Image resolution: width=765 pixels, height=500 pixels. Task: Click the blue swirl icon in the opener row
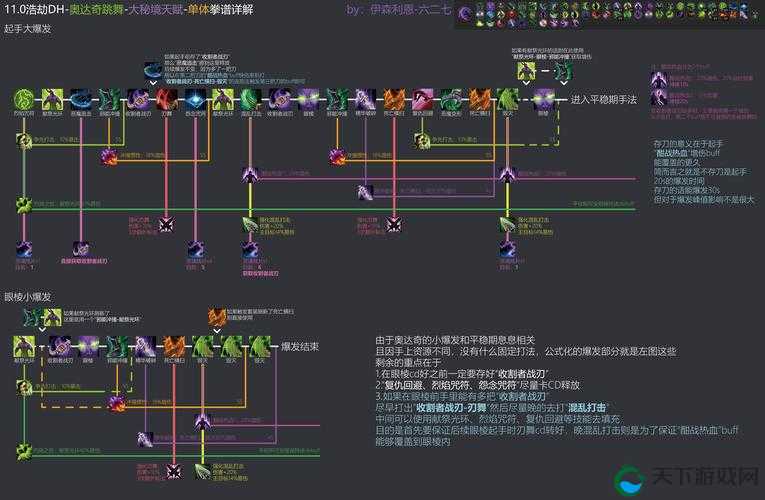81,100
